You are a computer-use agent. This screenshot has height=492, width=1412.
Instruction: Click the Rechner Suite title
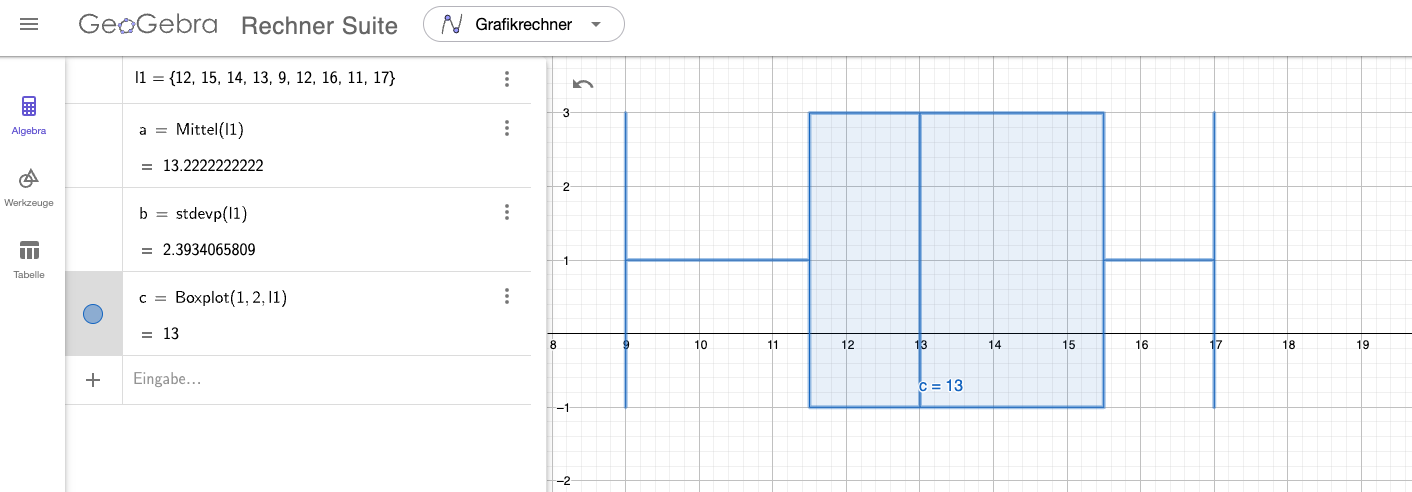[x=320, y=26]
